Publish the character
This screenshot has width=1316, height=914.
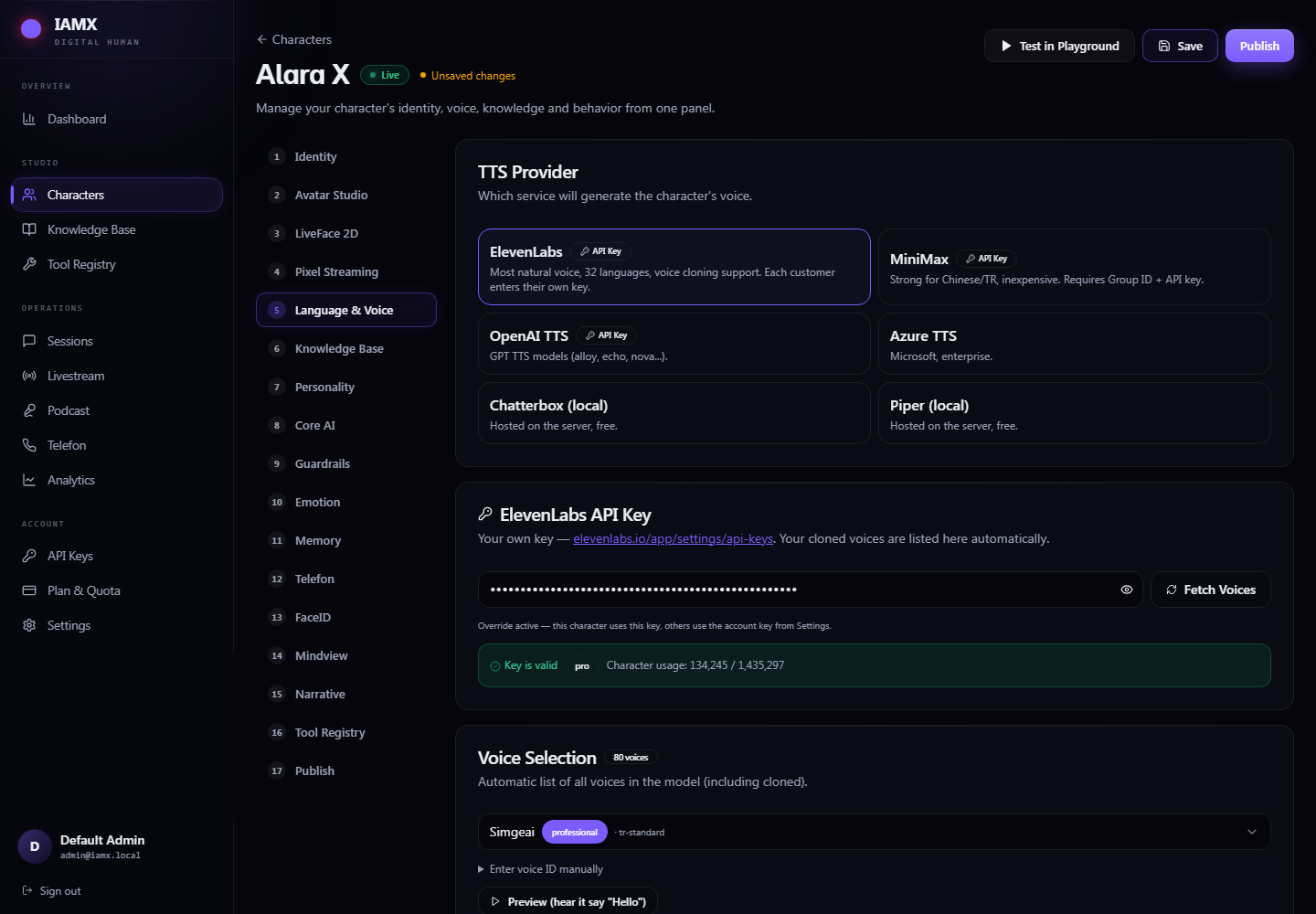pos(1259,46)
